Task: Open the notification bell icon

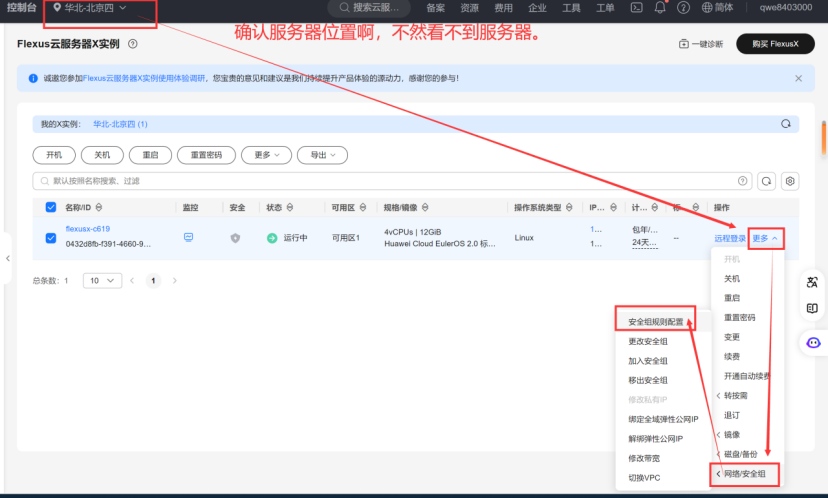Action: coord(660,7)
